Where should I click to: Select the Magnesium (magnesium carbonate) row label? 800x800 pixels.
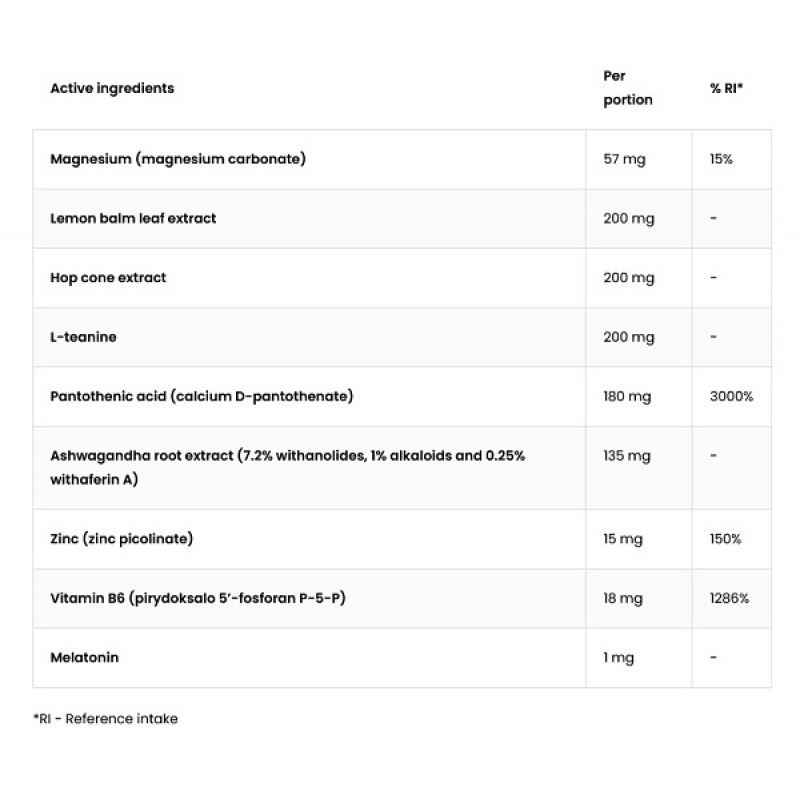pyautogui.click(x=178, y=159)
